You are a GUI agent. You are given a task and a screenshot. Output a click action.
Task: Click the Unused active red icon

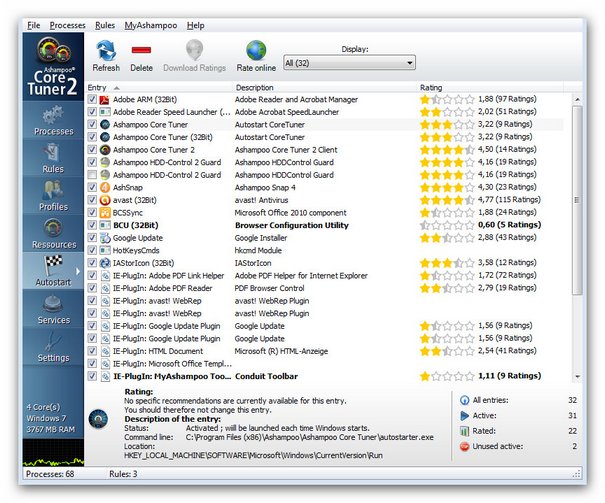coord(465,447)
